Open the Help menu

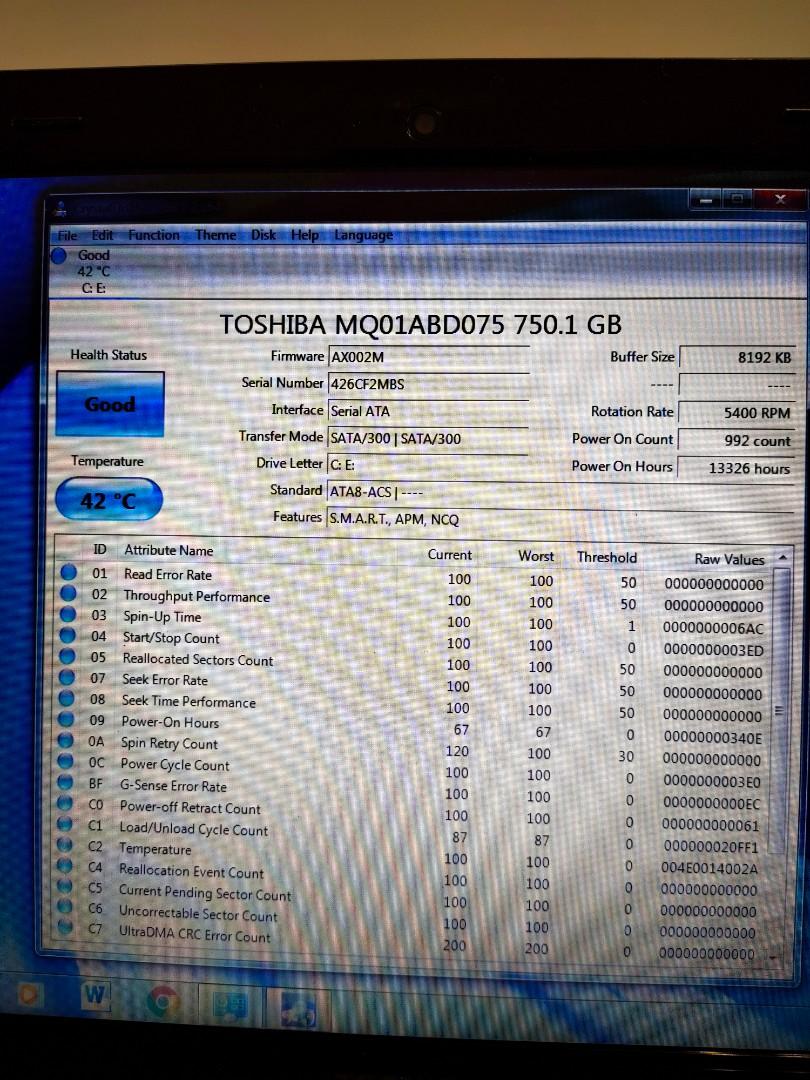point(304,235)
